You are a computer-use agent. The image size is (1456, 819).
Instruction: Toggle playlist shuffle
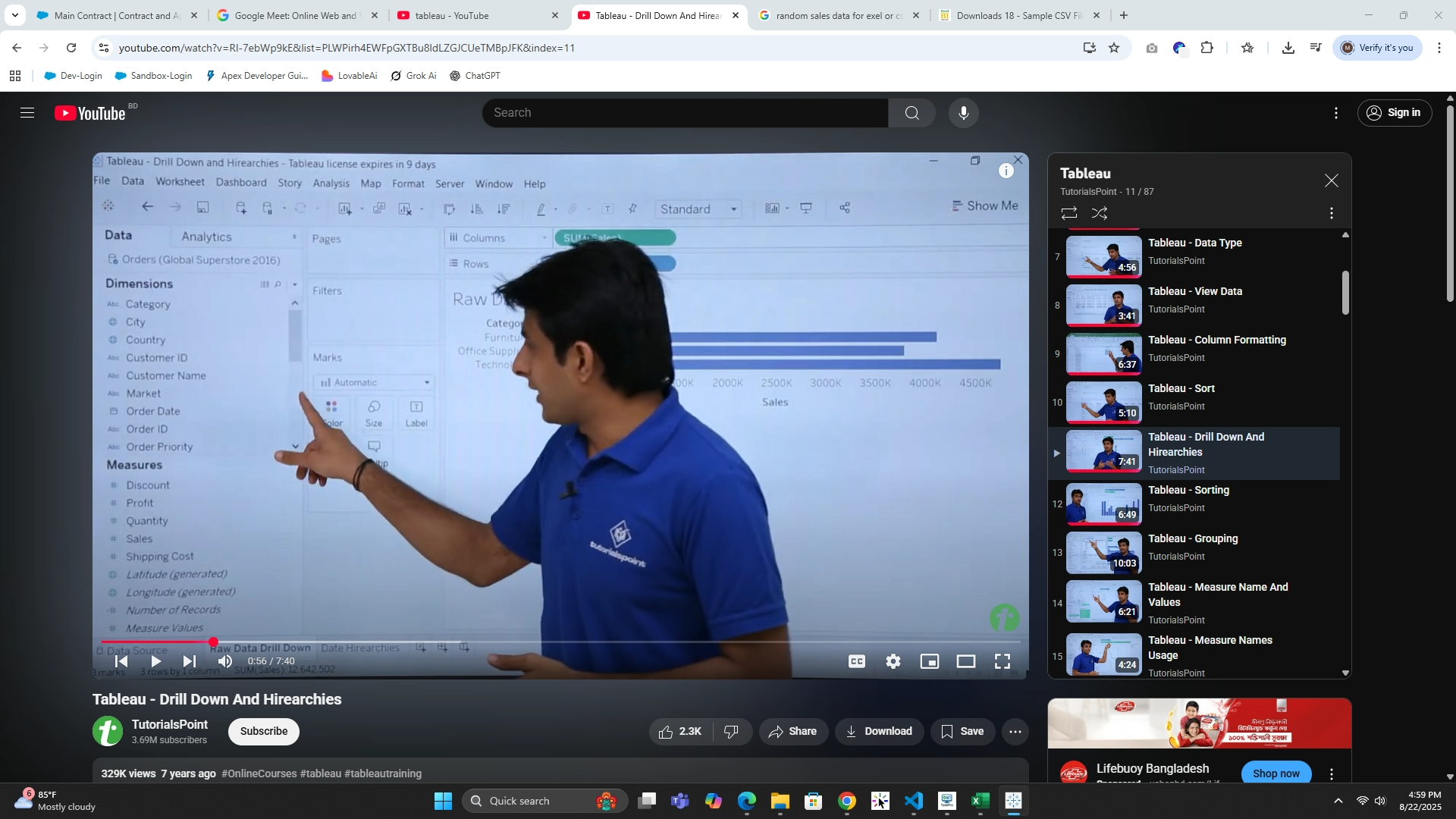point(1099,213)
